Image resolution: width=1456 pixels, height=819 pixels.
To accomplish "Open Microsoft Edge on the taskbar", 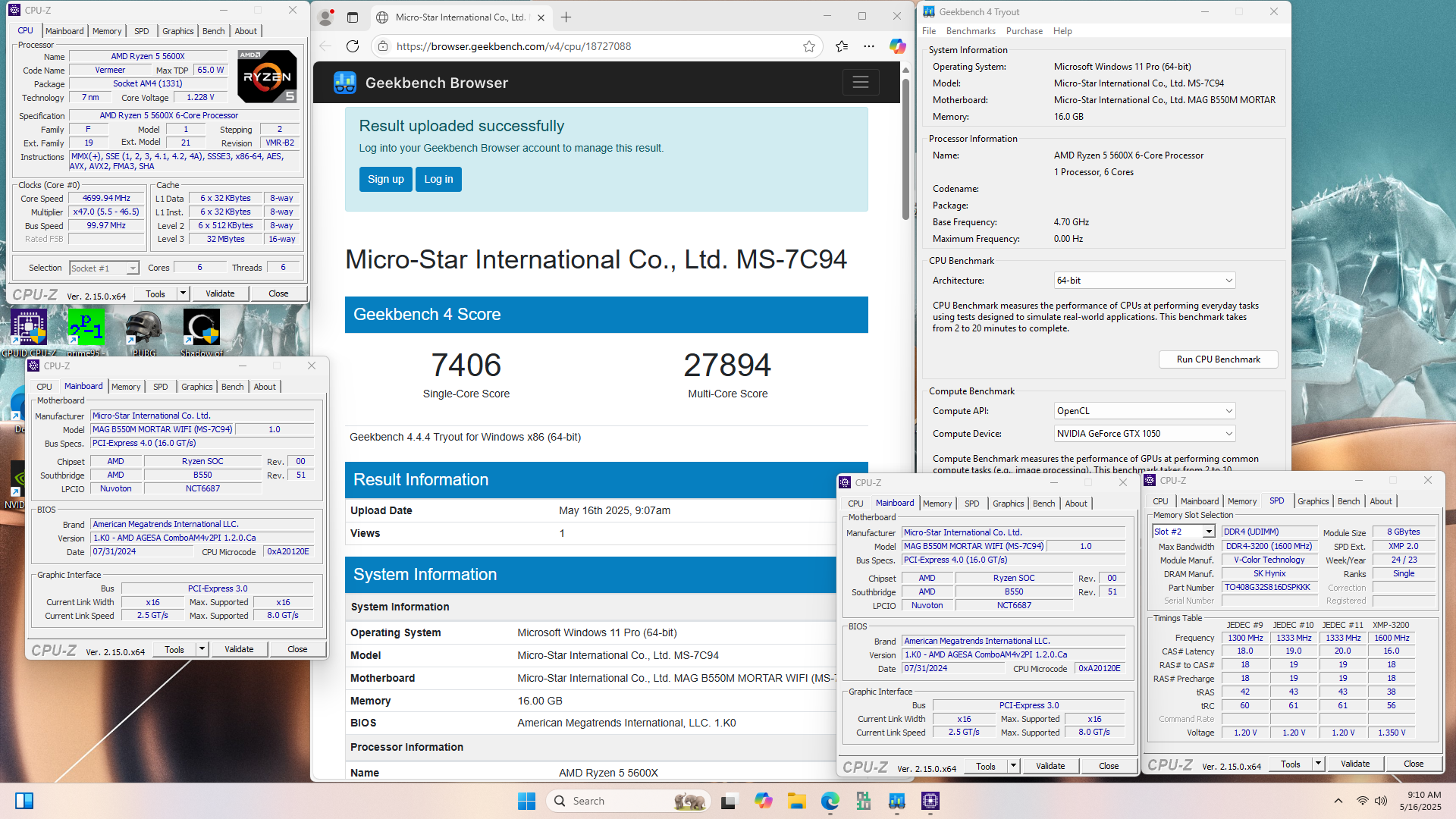I will (830, 801).
